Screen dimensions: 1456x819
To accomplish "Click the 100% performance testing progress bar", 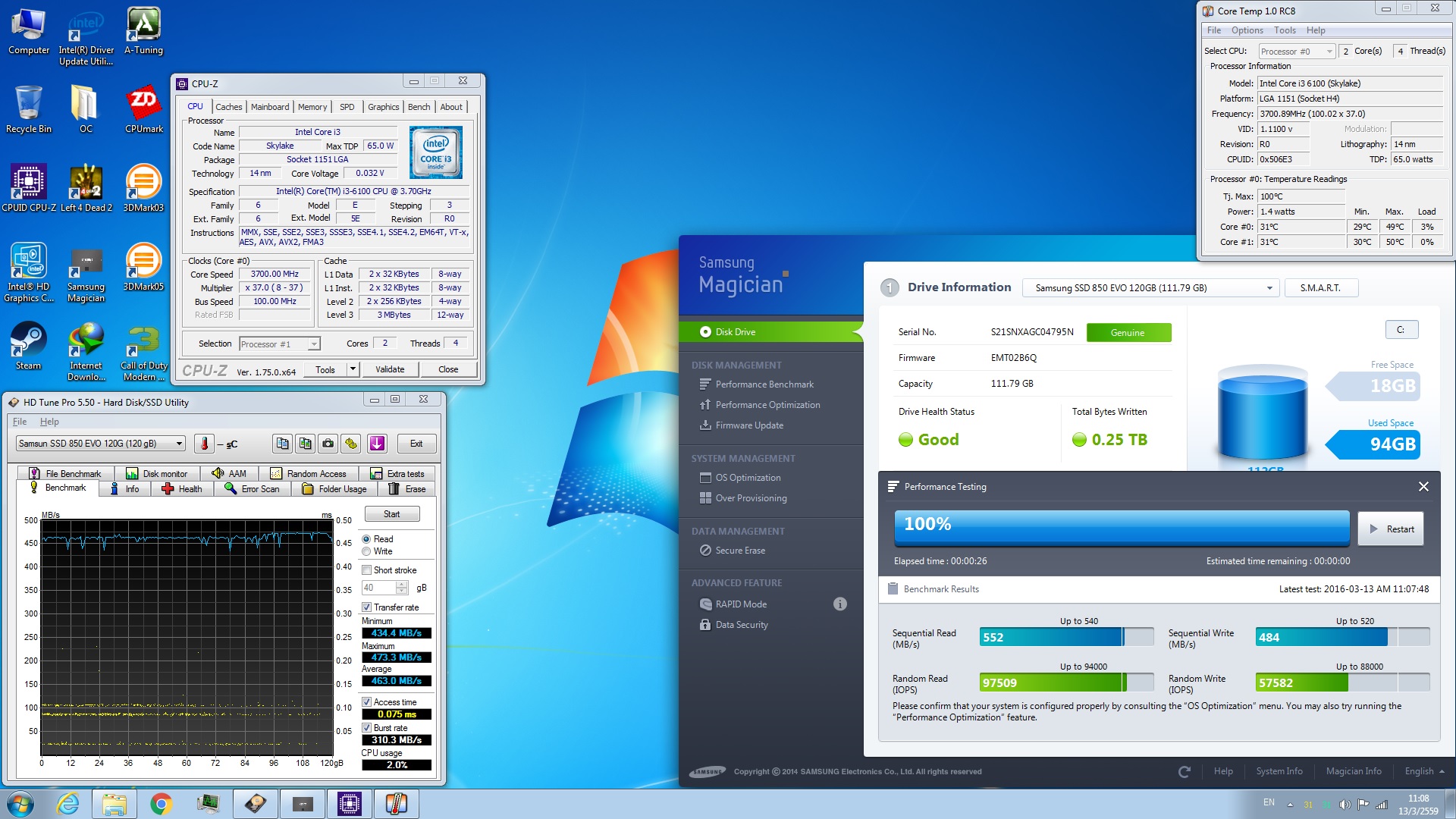I will pos(1122,528).
